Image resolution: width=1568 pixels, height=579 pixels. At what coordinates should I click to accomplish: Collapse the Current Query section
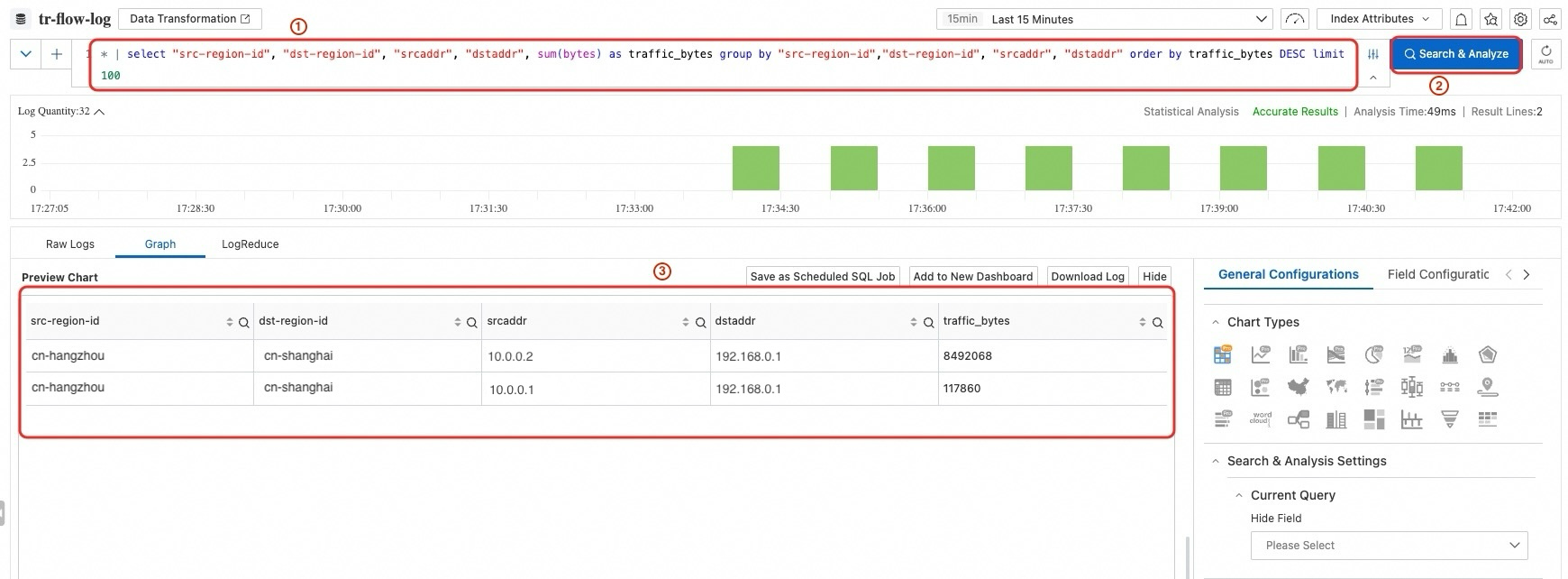click(1239, 495)
